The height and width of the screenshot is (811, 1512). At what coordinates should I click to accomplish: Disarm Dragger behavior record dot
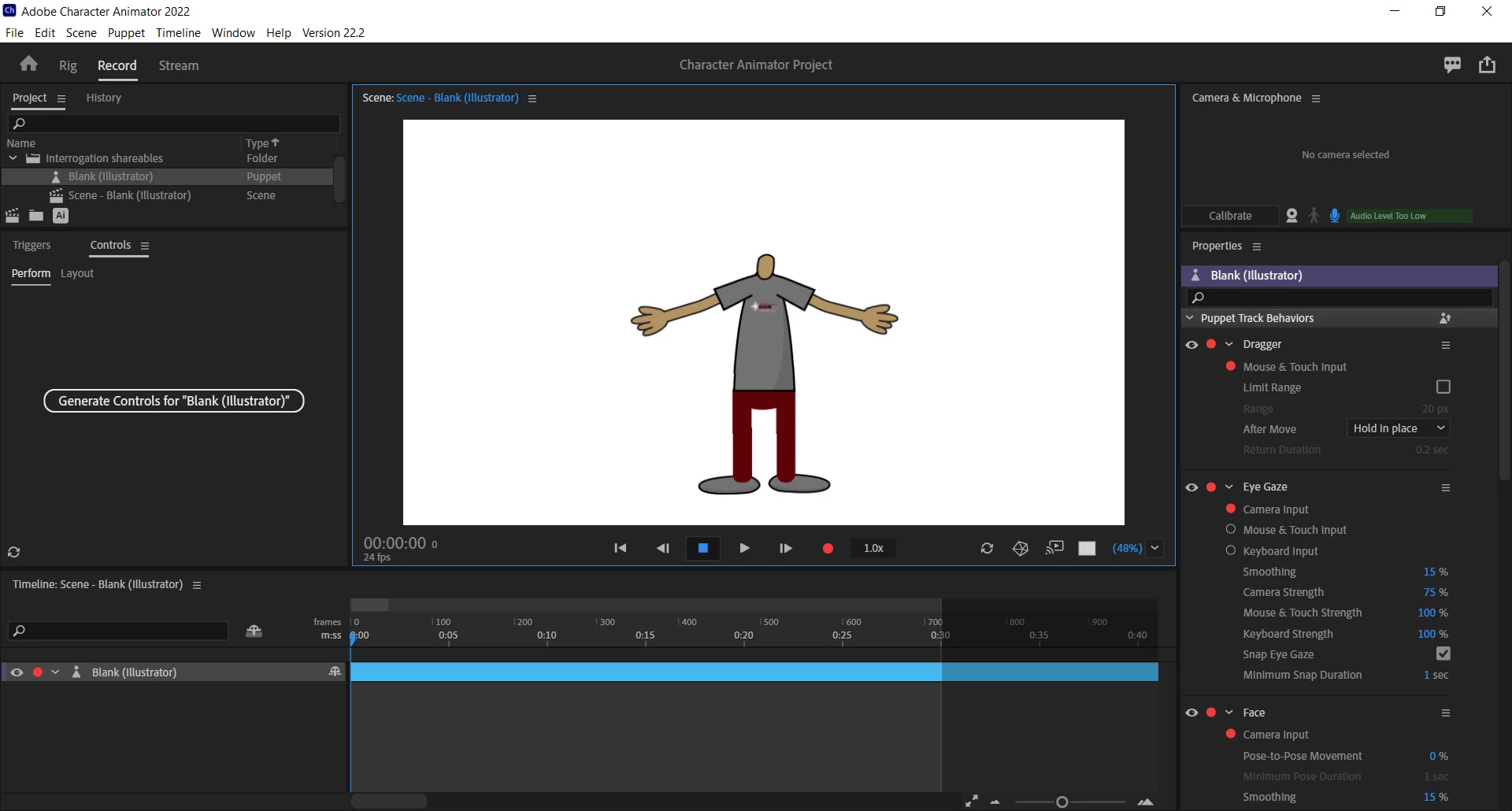[x=1211, y=344]
